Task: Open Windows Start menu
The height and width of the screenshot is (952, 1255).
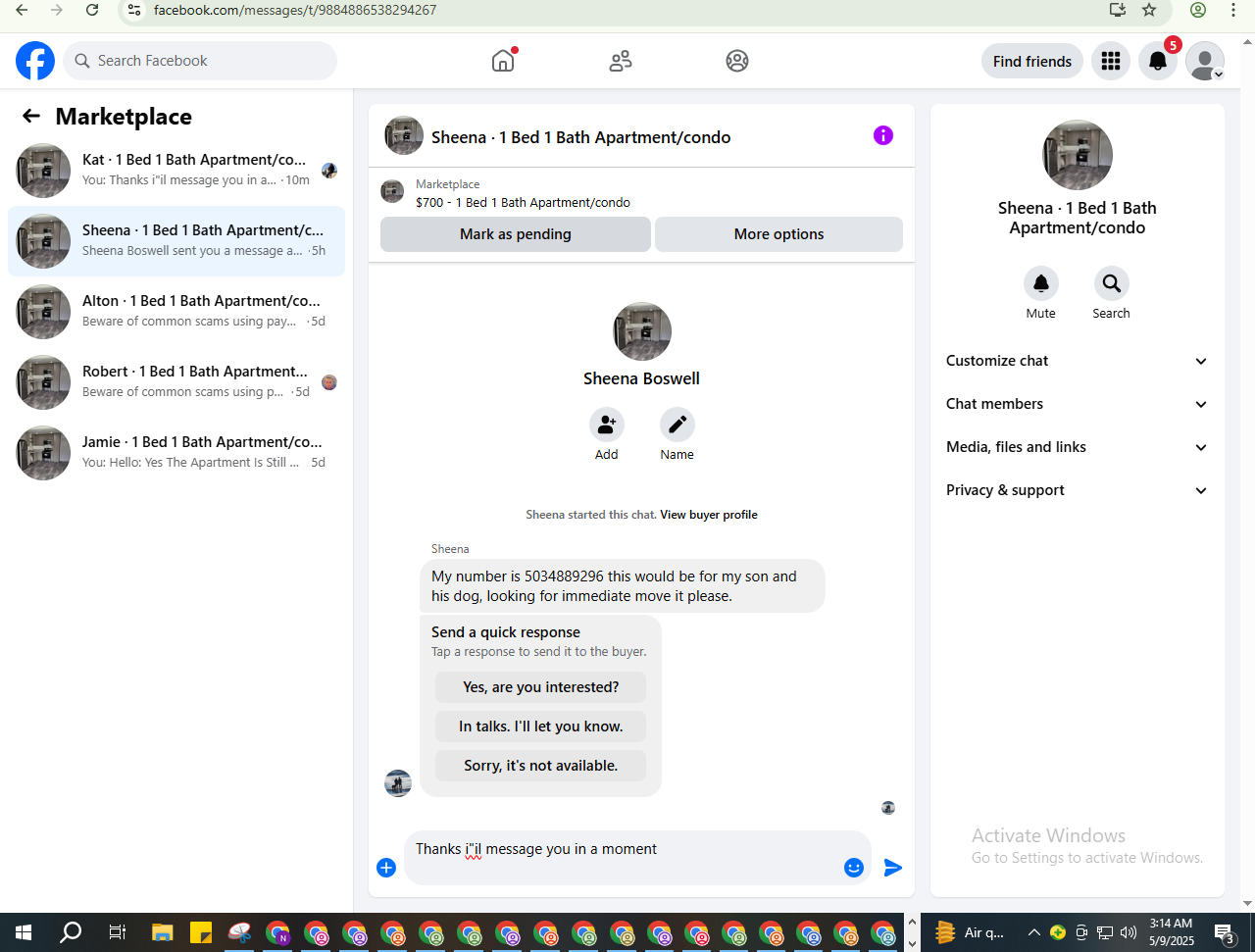Action: click(24, 932)
